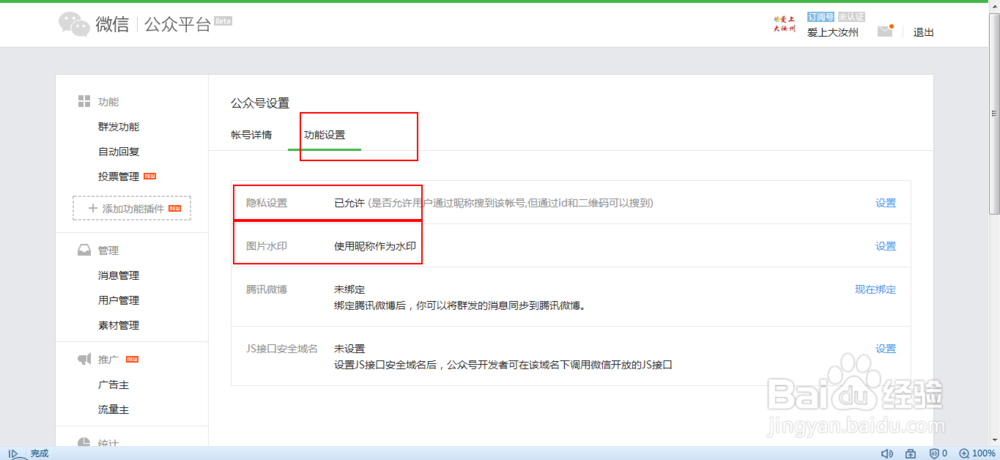Open 素材管理 in the sidebar
The height and width of the screenshot is (460, 1000).
point(119,325)
